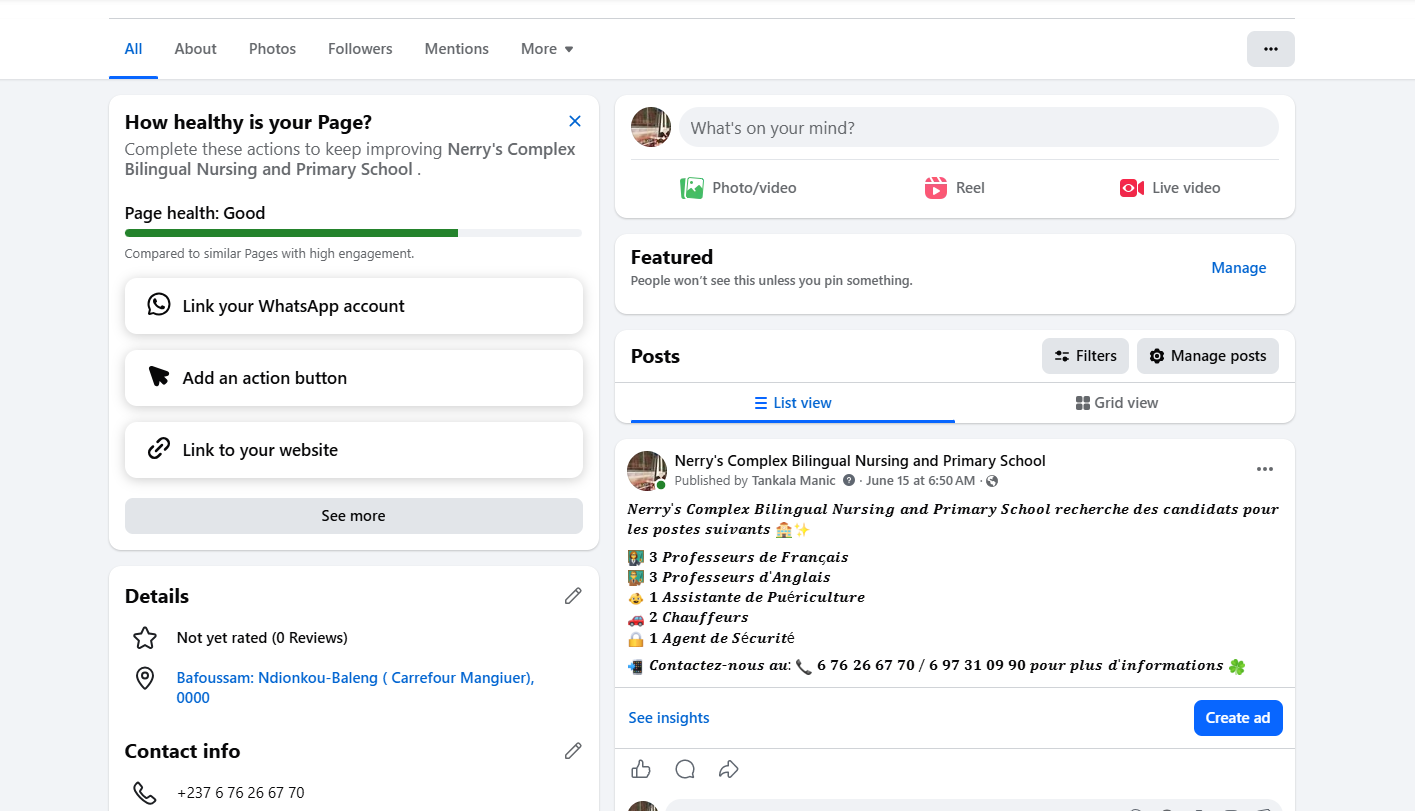The width and height of the screenshot is (1415, 811).
Task: Click the WhatsApp icon in the link option
Action: 159,304
